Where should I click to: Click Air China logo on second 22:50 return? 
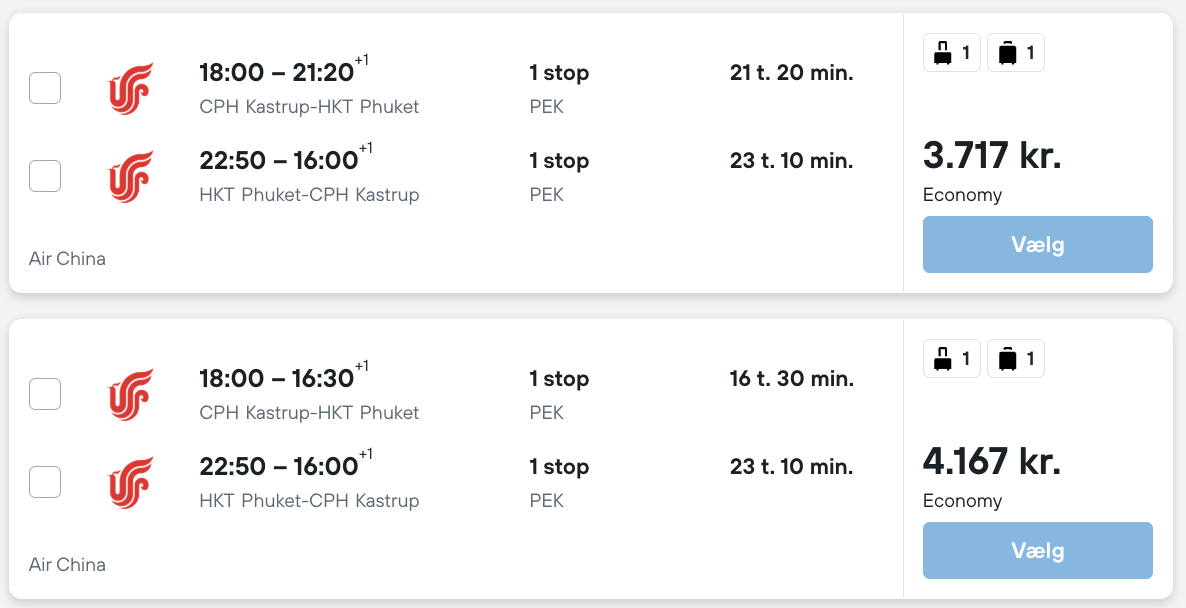coord(131,482)
